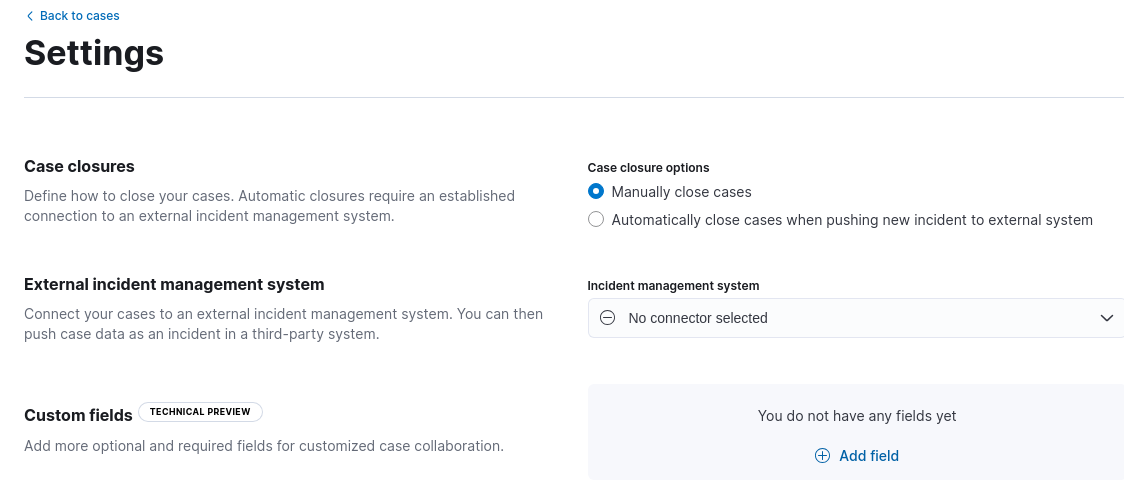Click the back chevron arrow icon

click(x=29, y=16)
